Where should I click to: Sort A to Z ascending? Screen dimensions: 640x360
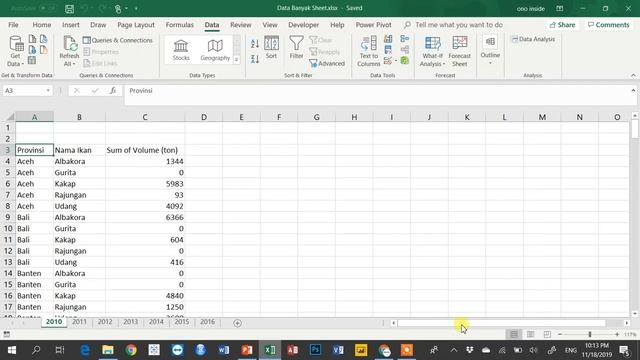click(x=255, y=43)
